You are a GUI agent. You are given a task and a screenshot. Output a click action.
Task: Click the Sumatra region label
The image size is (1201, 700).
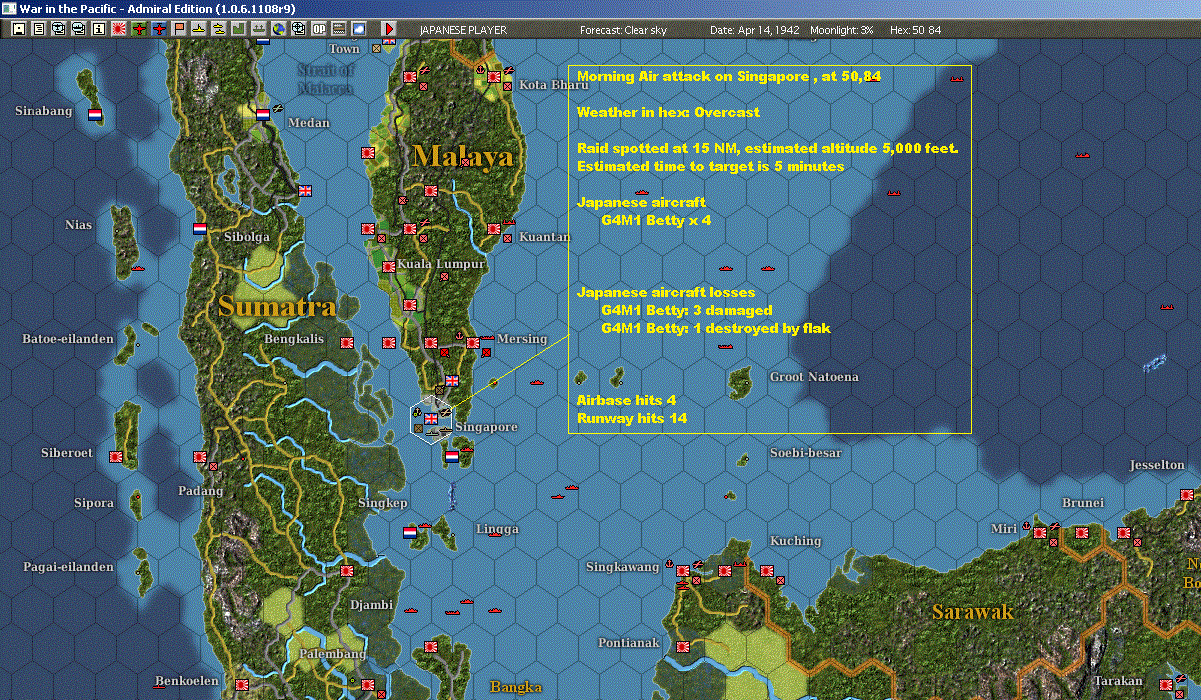click(x=275, y=306)
